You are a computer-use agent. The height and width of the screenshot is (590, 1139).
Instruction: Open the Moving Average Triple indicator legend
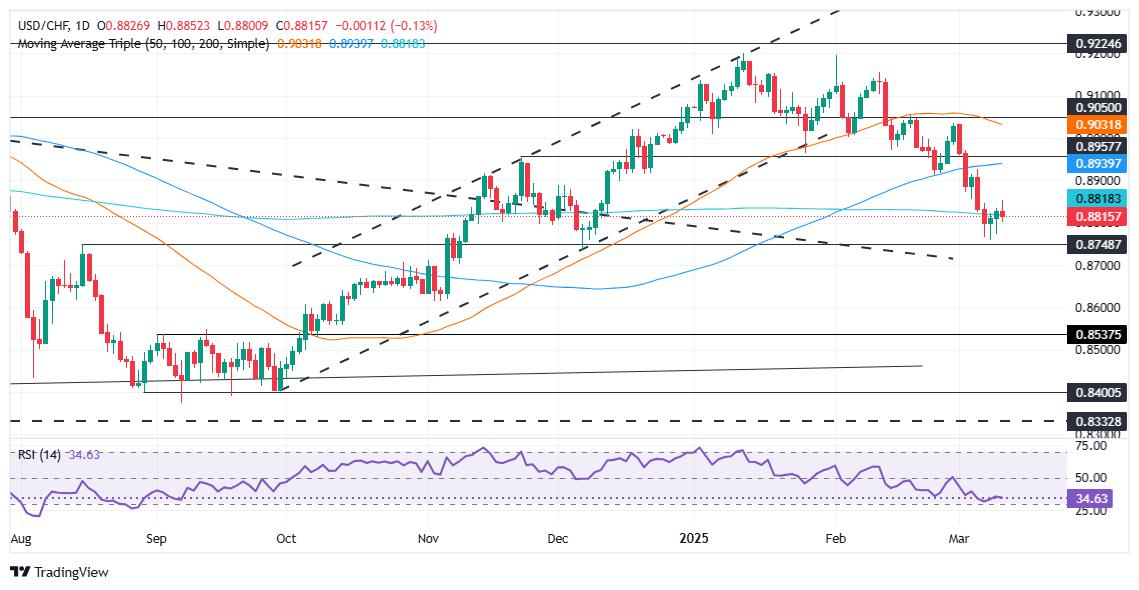tap(143, 44)
